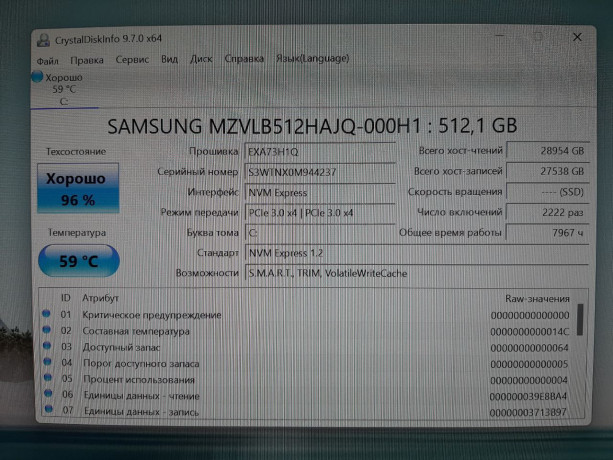Open the Язык(Language) menu
Viewport: 613px width, 460px height.
point(312,58)
